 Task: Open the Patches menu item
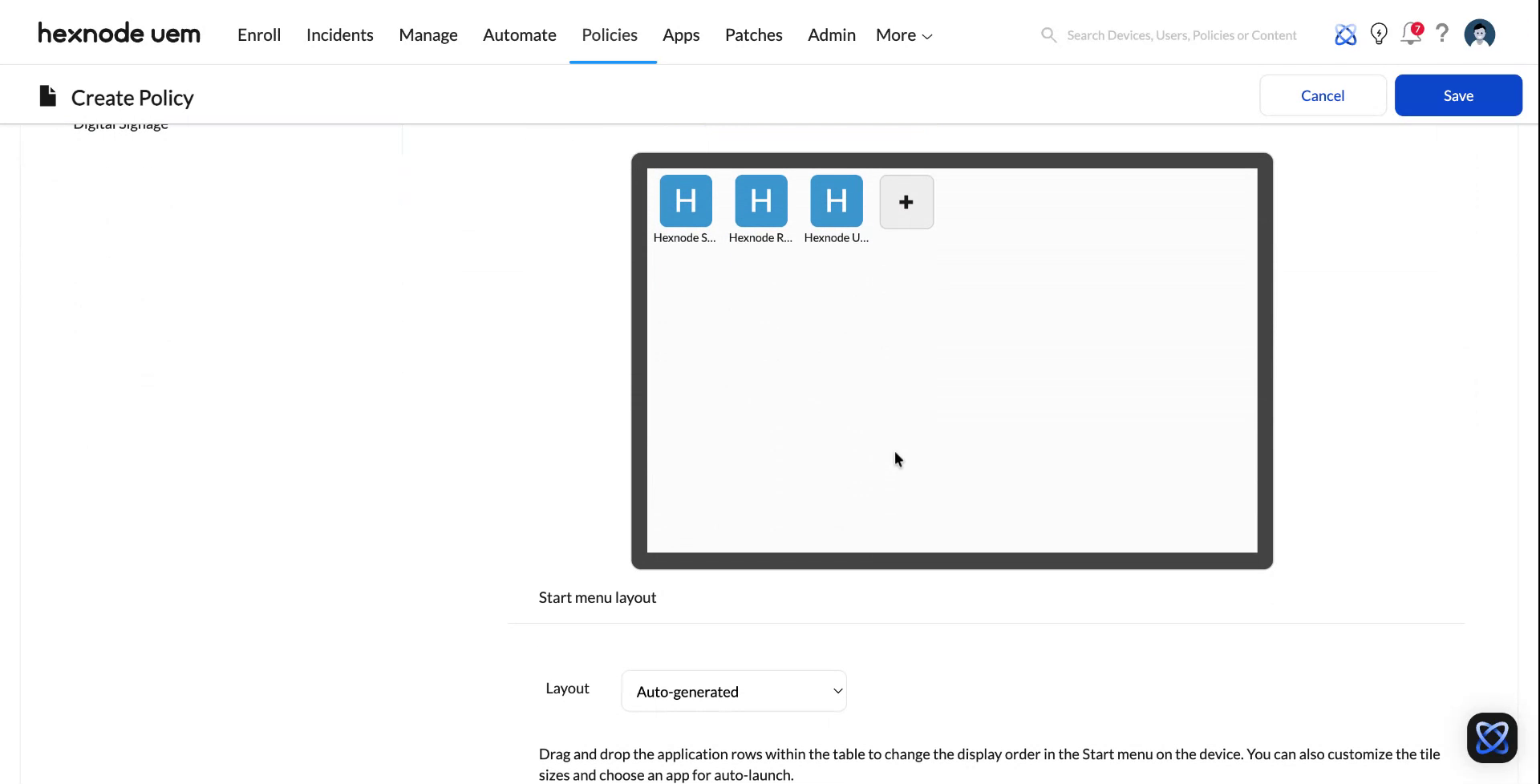click(x=753, y=34)
